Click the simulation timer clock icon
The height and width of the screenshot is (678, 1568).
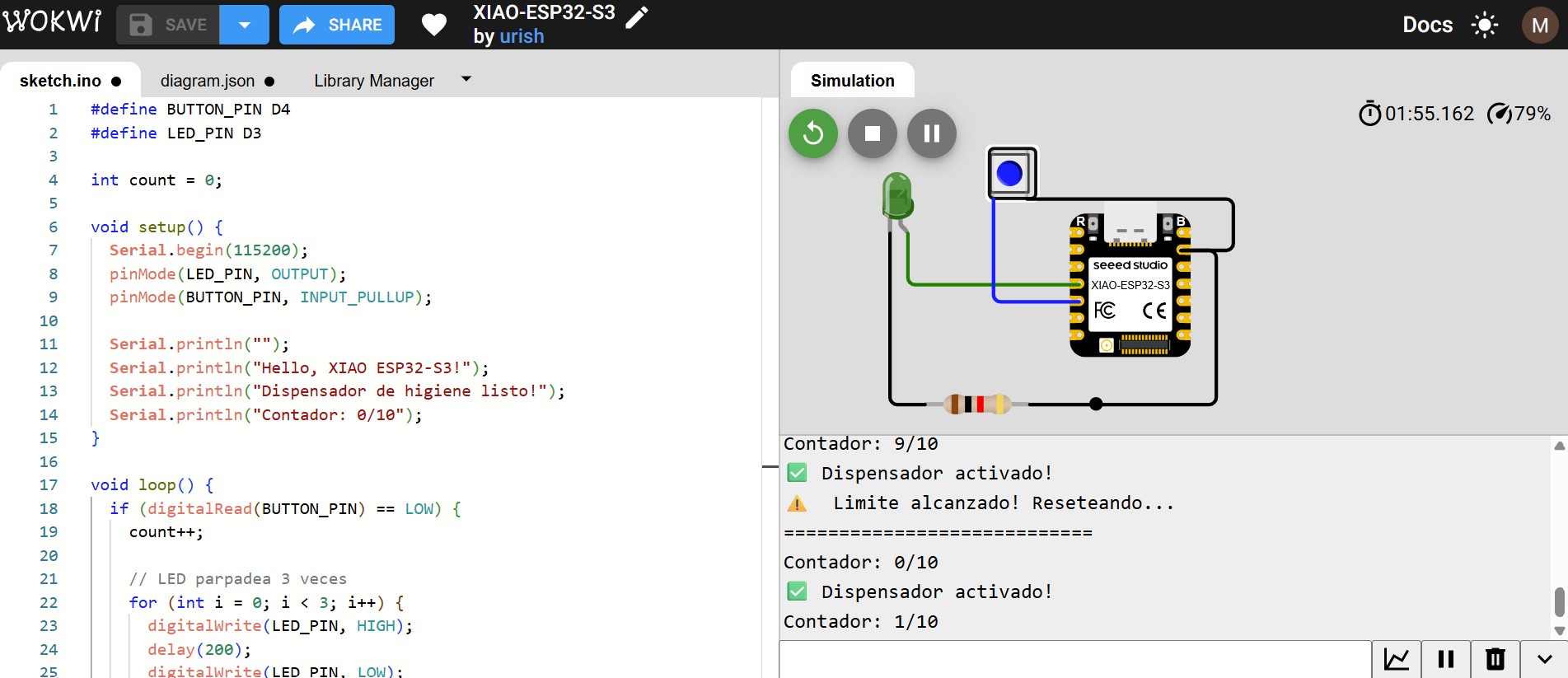point(1369,113)
